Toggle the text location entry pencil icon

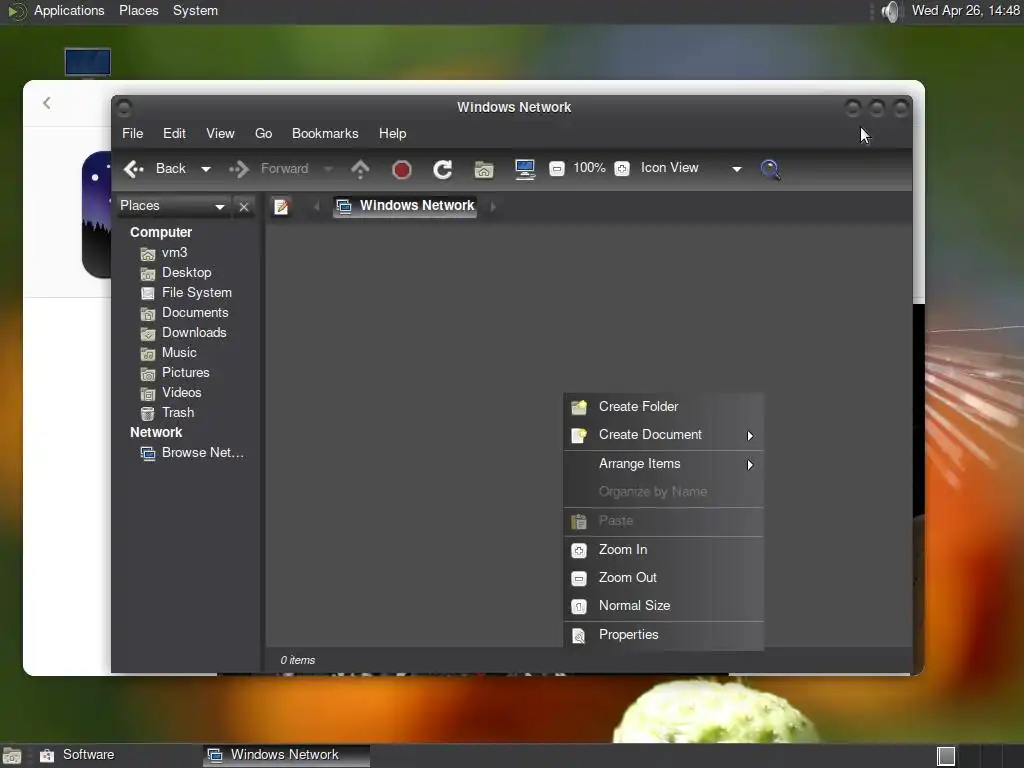pyautogui.click(x=281, y=206)
